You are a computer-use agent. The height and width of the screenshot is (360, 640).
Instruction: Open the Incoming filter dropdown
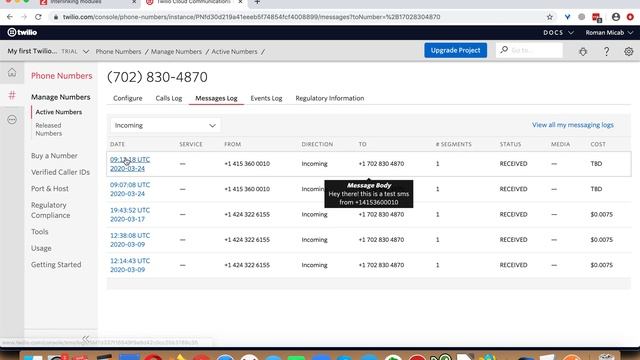click(165, 125)
